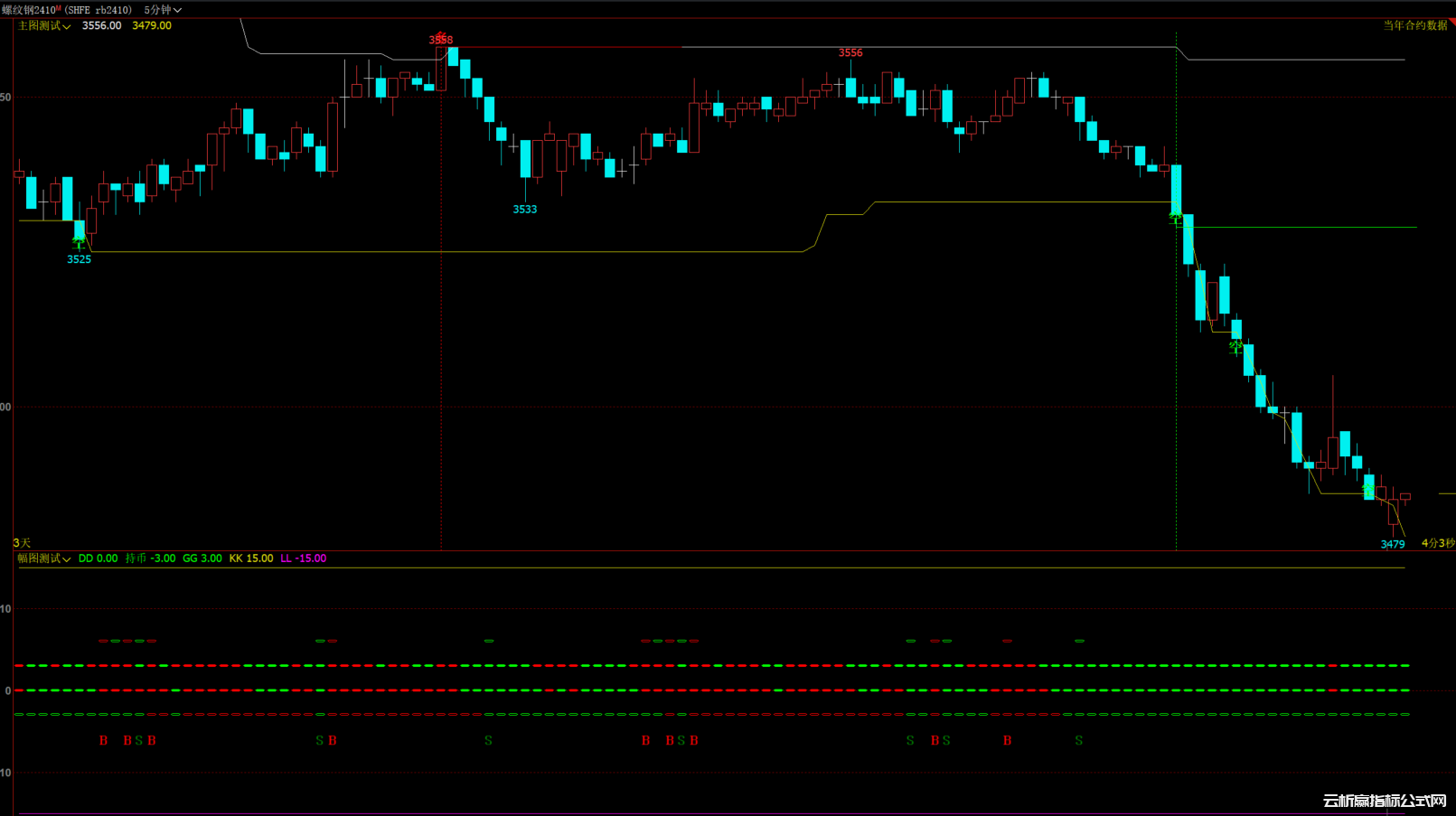This screenshot has height=816, width=1456.
Task: Click the 空 short signal above 3525
Action: (79, 241)
